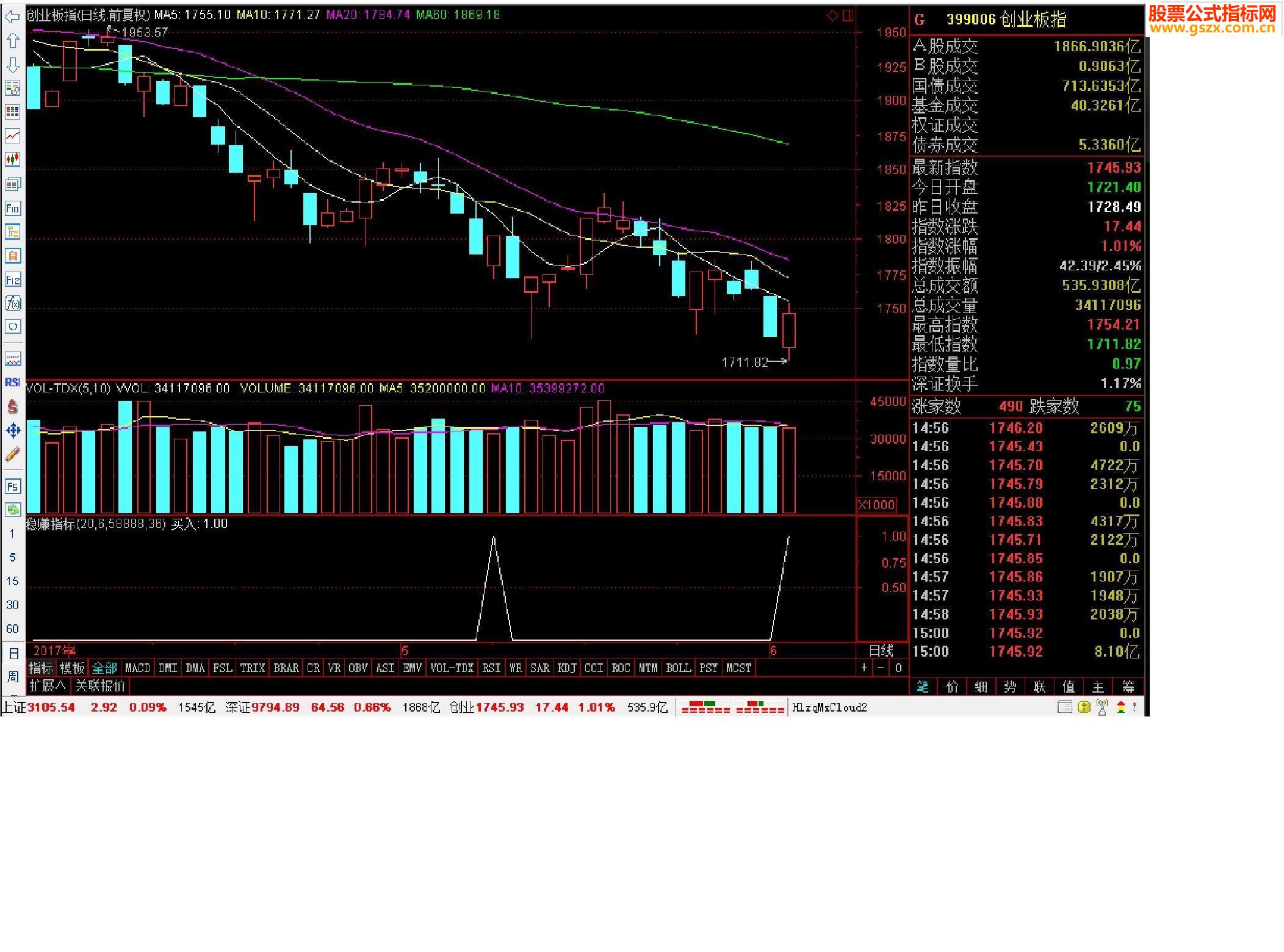Switch to 5-minute period
The width and height of the screenshot is (1284, 952).
click(12, 558)
